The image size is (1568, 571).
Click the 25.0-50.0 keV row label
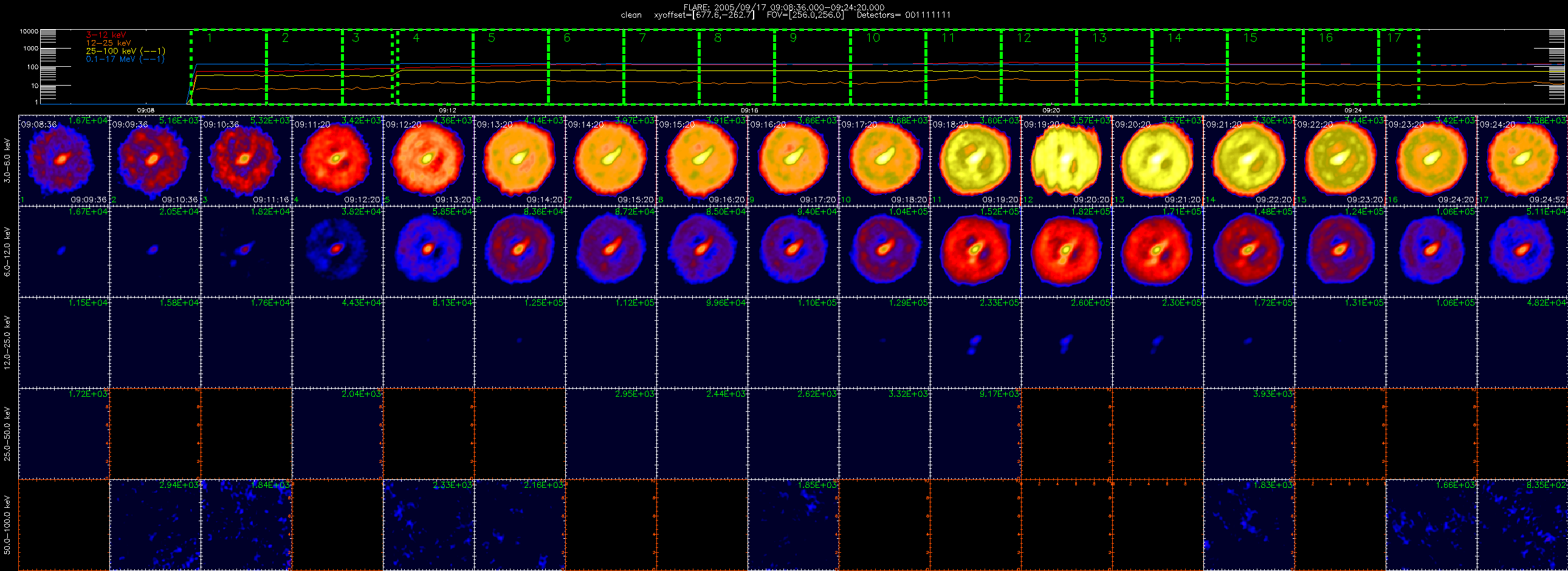coord(7,434)
